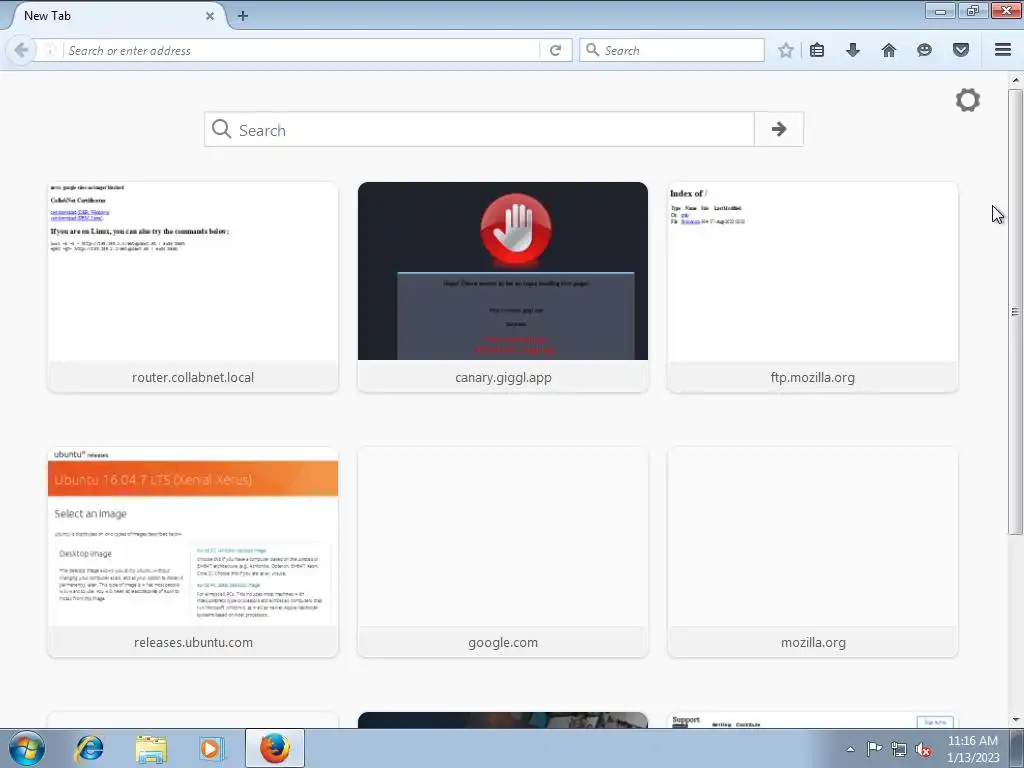Screen dimensions: 1024x768
Task: Bookmark this page with the star icon
Action: tap(786, 50)
